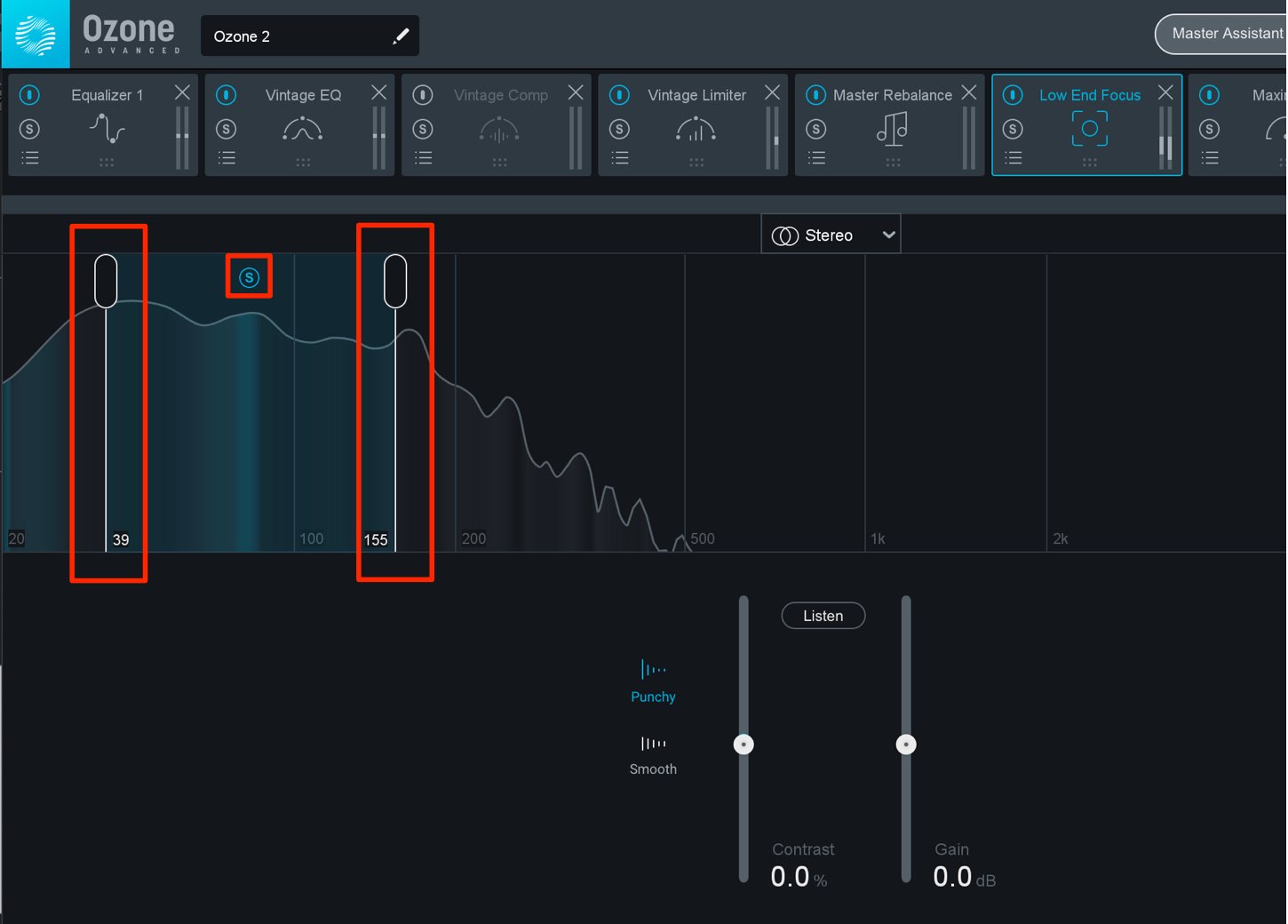Click the Ozone logo icon
This screenshot has height=924, width=1288.
(36, 34)
